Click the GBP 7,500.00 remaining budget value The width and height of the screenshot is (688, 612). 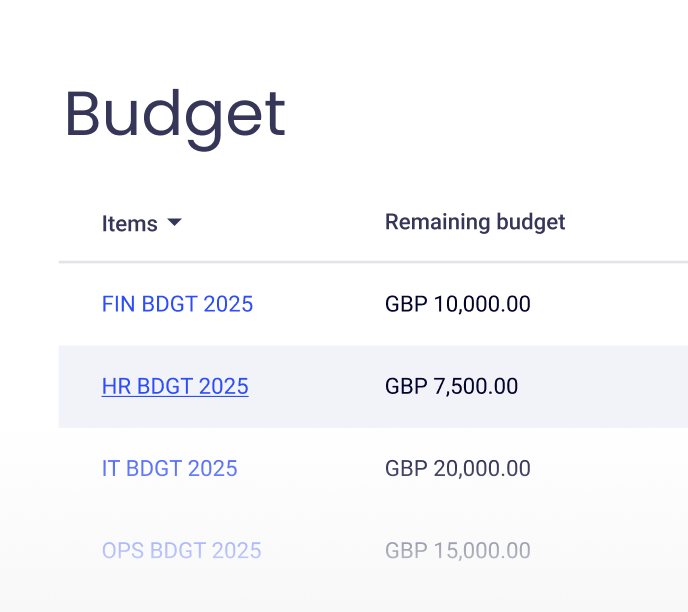coord(451,386)
